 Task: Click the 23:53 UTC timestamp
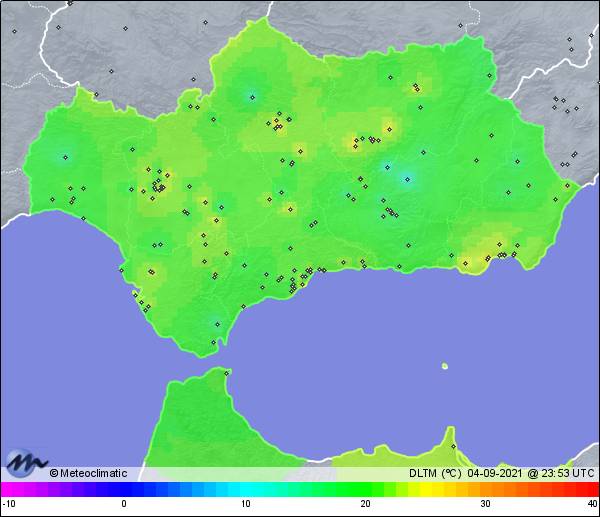coord(567,473)
